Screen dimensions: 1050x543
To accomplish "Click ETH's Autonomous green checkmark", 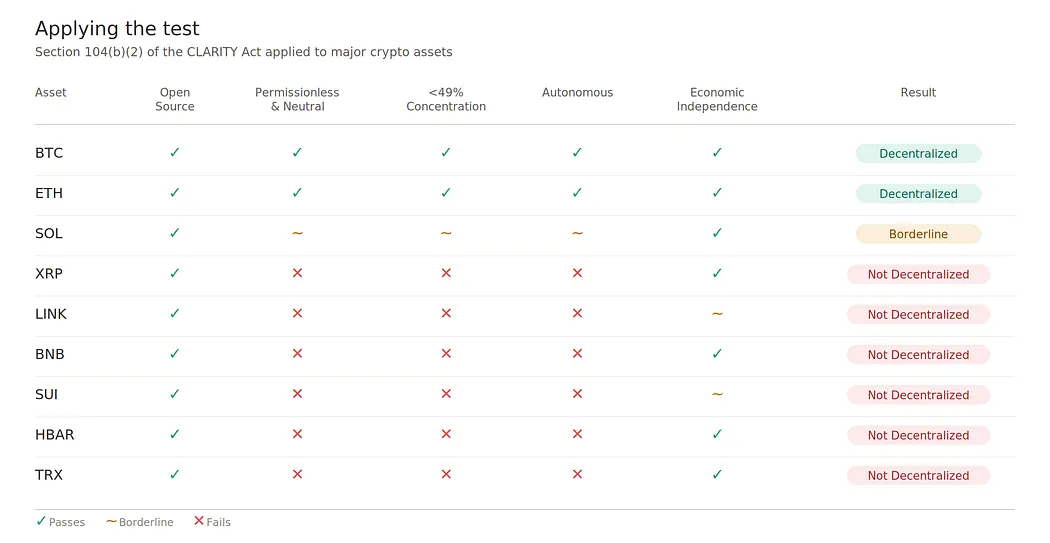I will pos(577,193).
